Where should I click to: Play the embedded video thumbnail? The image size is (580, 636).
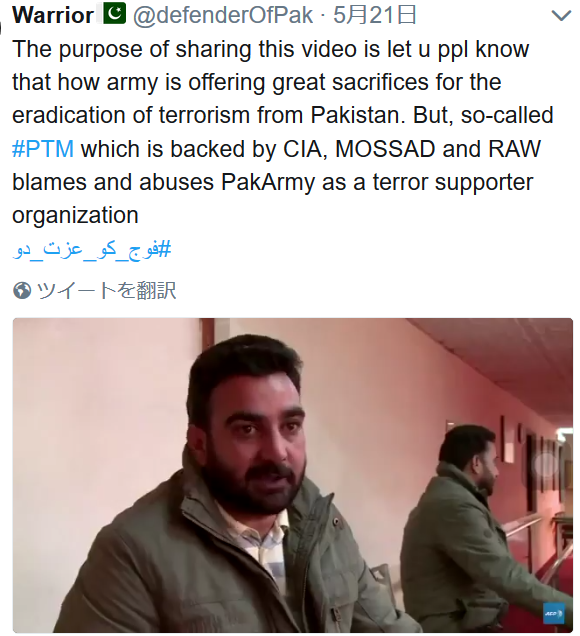point(292,475)
